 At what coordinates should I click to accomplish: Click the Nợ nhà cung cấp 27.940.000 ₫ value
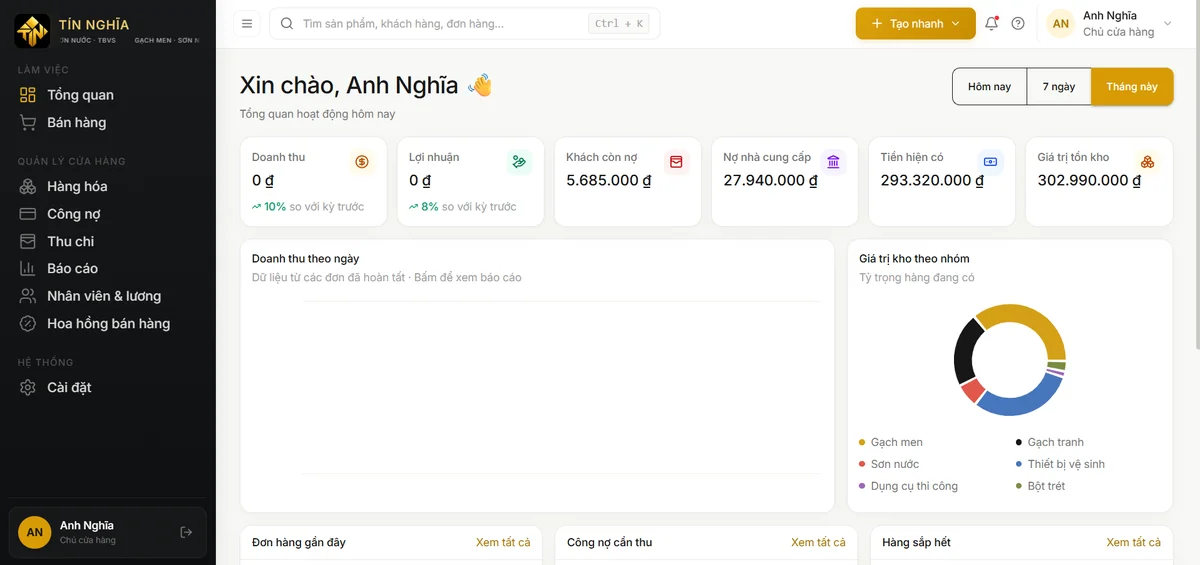tap(771, 181)
